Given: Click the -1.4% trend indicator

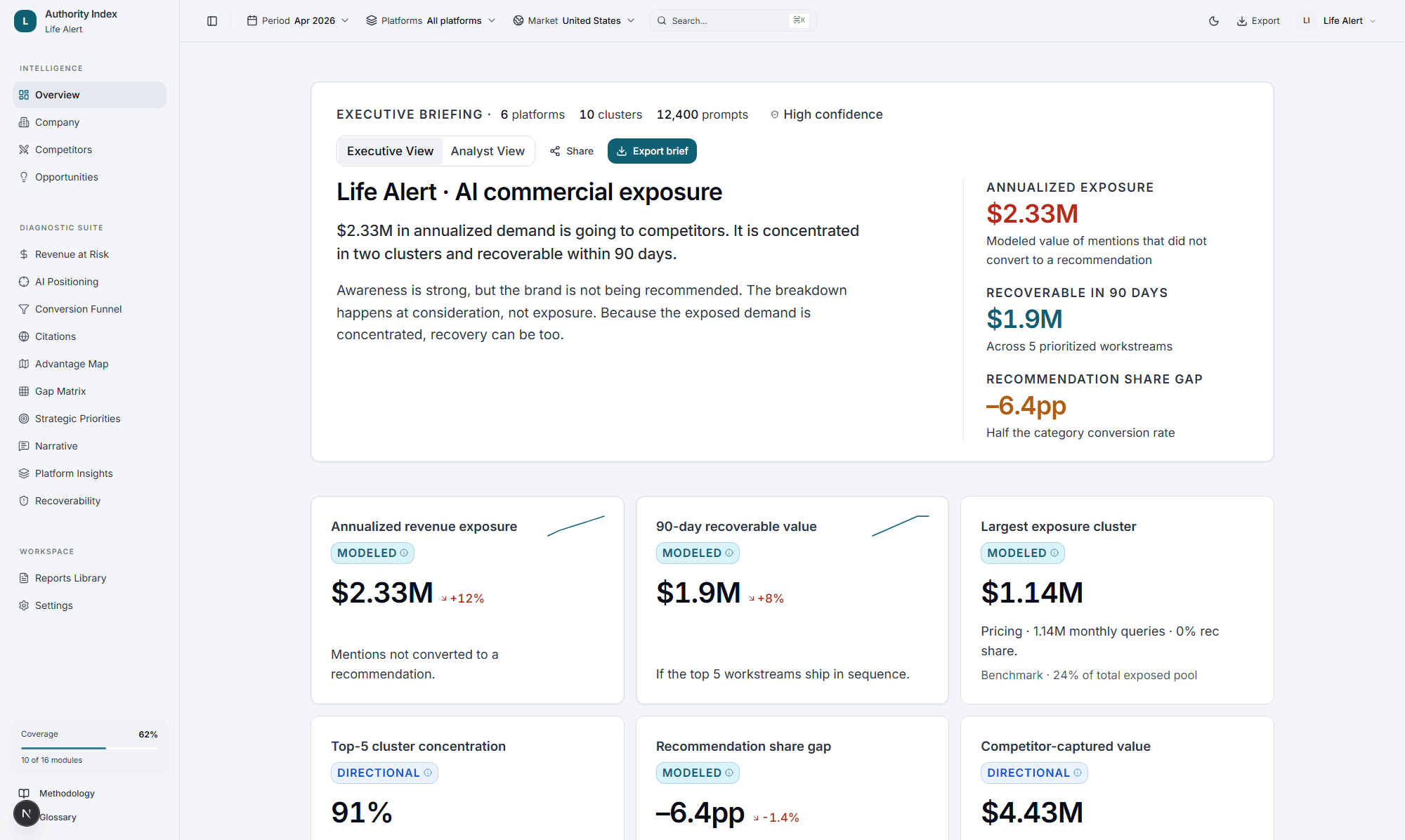Looking at the screenshot, I should click(x=776, y=818).
